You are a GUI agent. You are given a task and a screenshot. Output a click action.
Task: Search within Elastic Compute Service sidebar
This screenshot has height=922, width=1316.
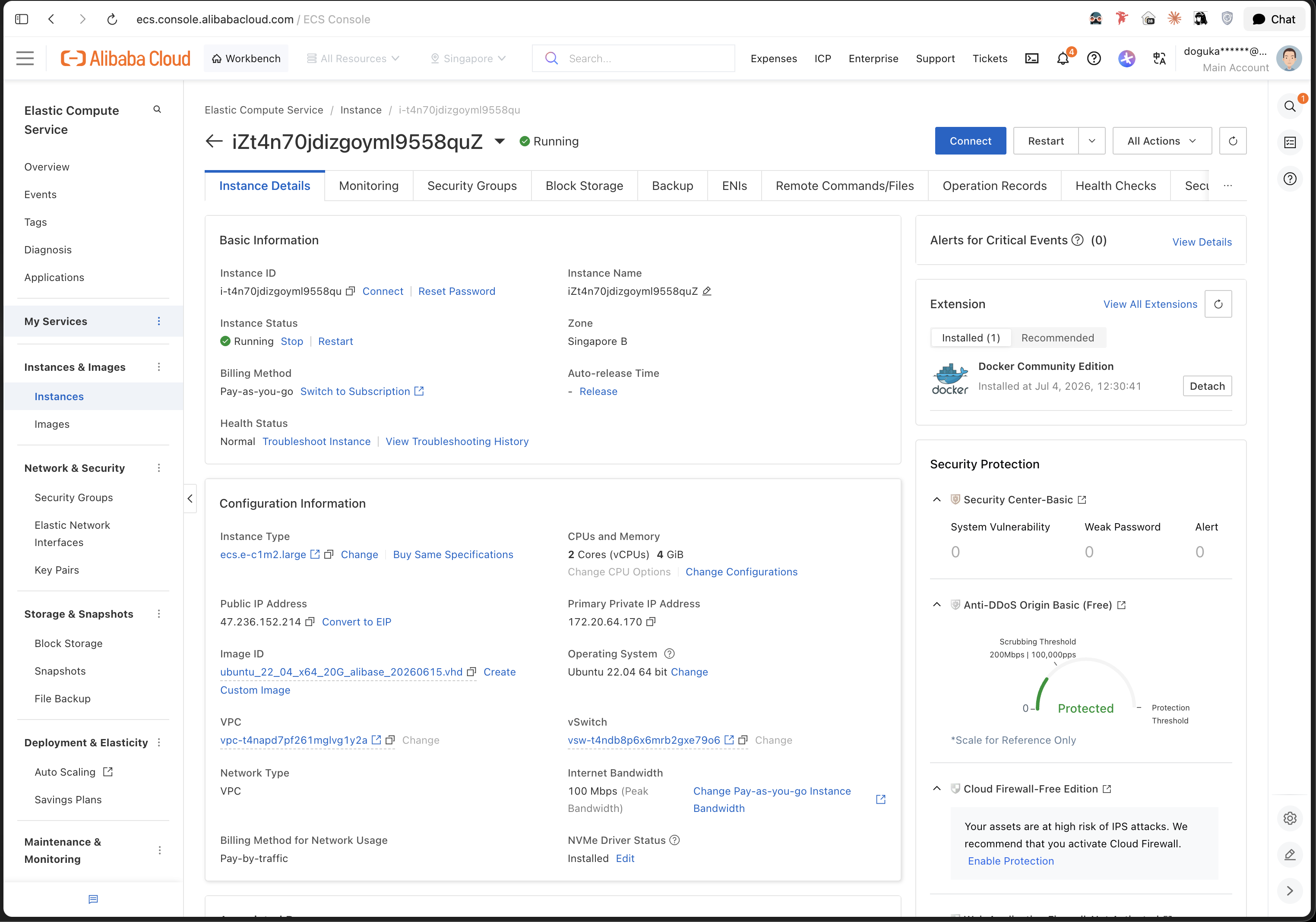click(157, 110)
